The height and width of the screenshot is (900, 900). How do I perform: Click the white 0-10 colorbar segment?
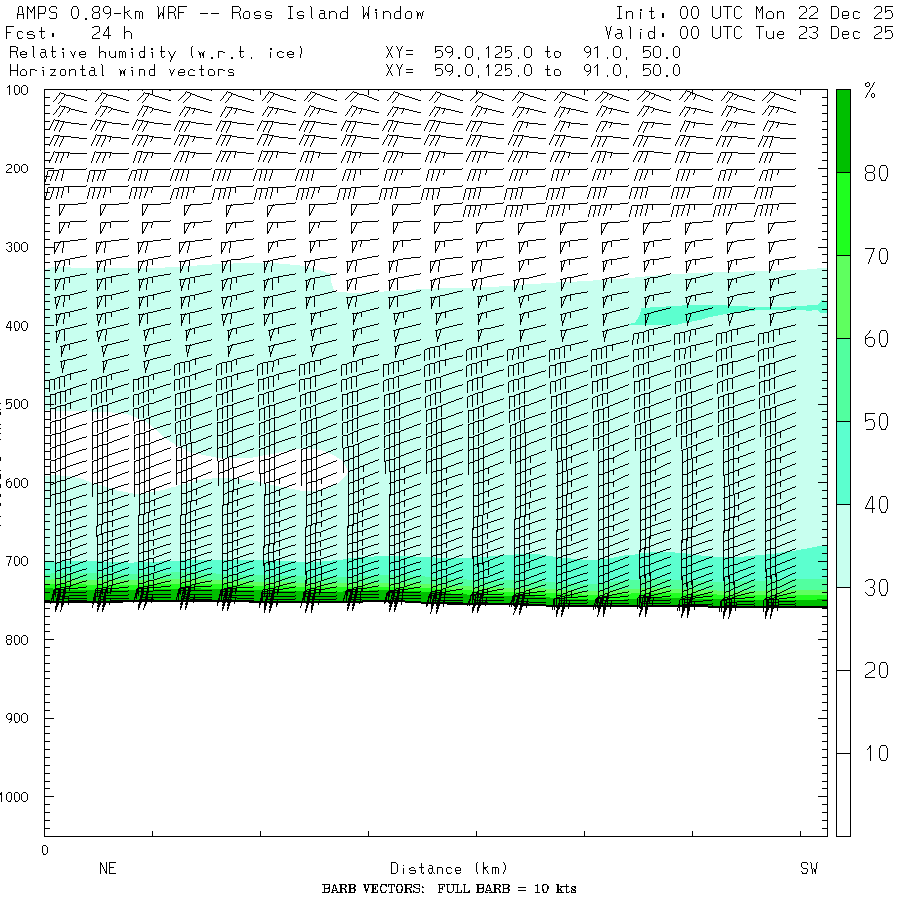pyautogui.click(x=843, y=794)
